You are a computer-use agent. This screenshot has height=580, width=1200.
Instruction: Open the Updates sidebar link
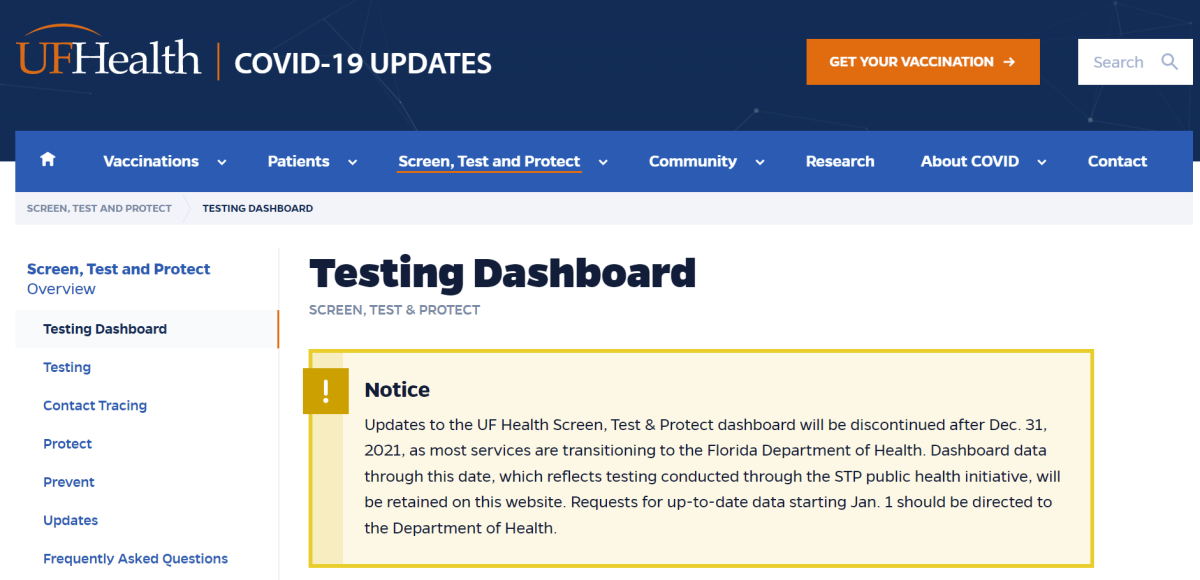click(x=70, y=520)
